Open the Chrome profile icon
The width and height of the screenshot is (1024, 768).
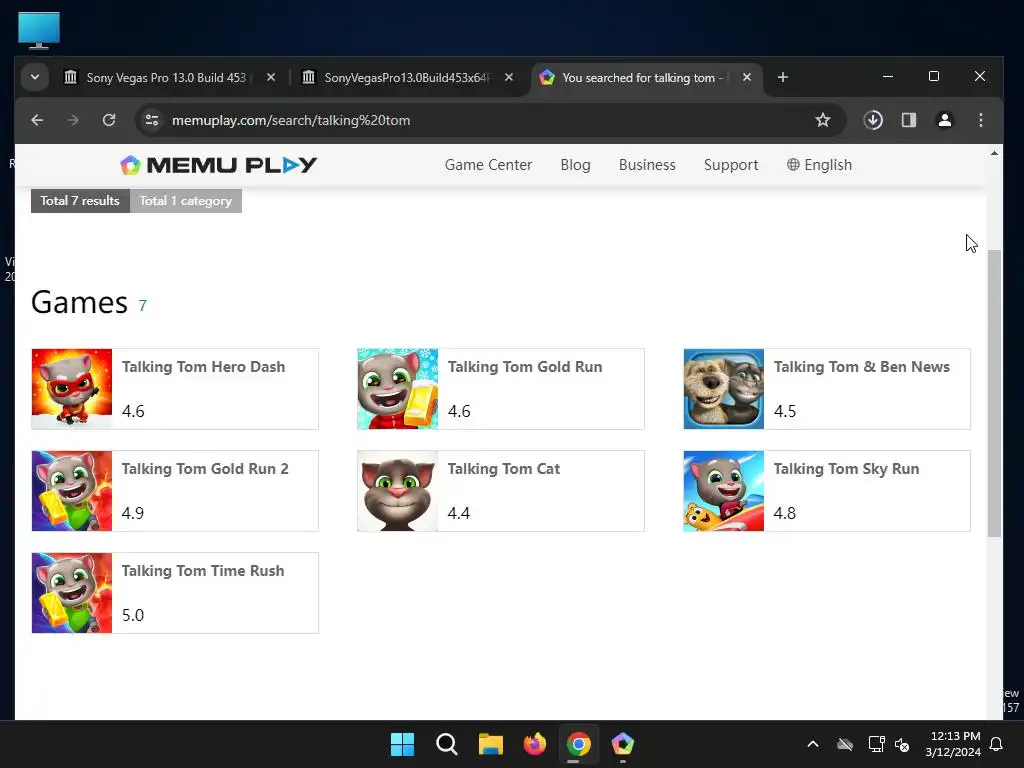(x=944, y=120)
